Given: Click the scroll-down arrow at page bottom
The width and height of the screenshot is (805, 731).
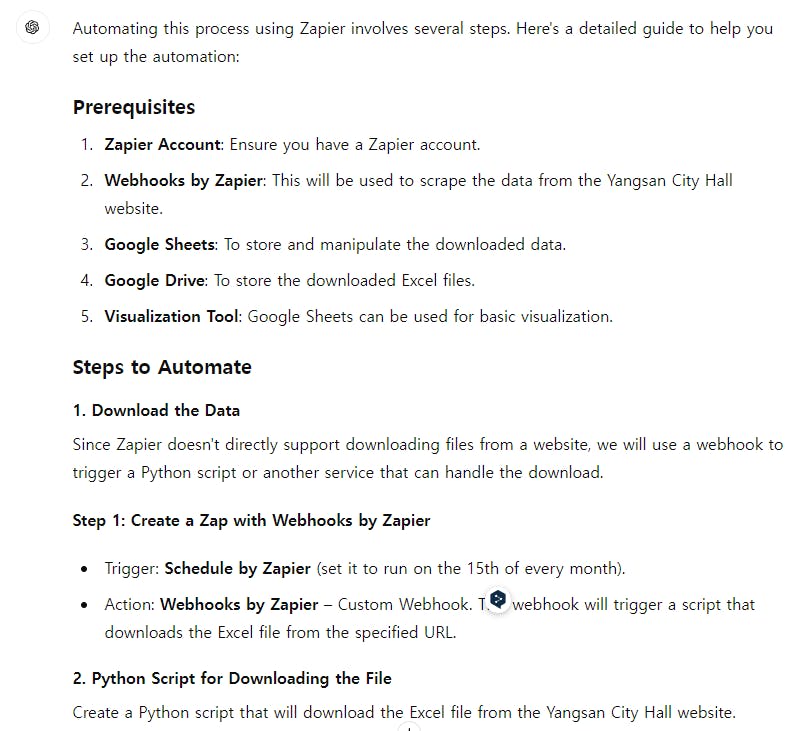Looking at the screenshot, I should point(409,727).
